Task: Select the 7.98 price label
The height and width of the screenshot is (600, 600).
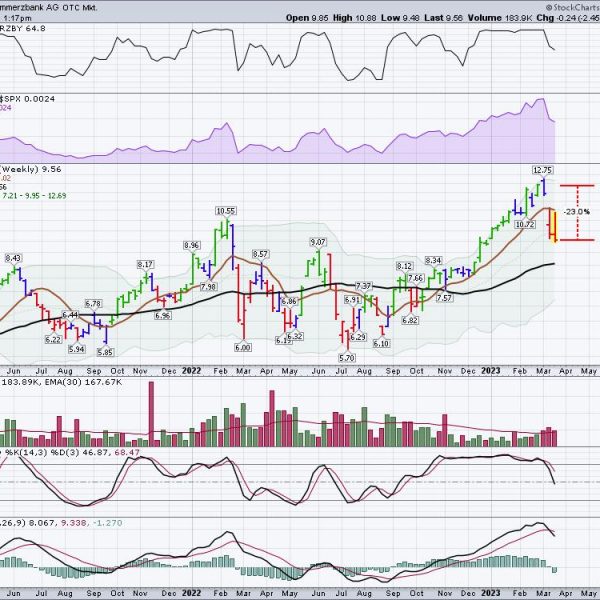Action: (x=208, y=286)
